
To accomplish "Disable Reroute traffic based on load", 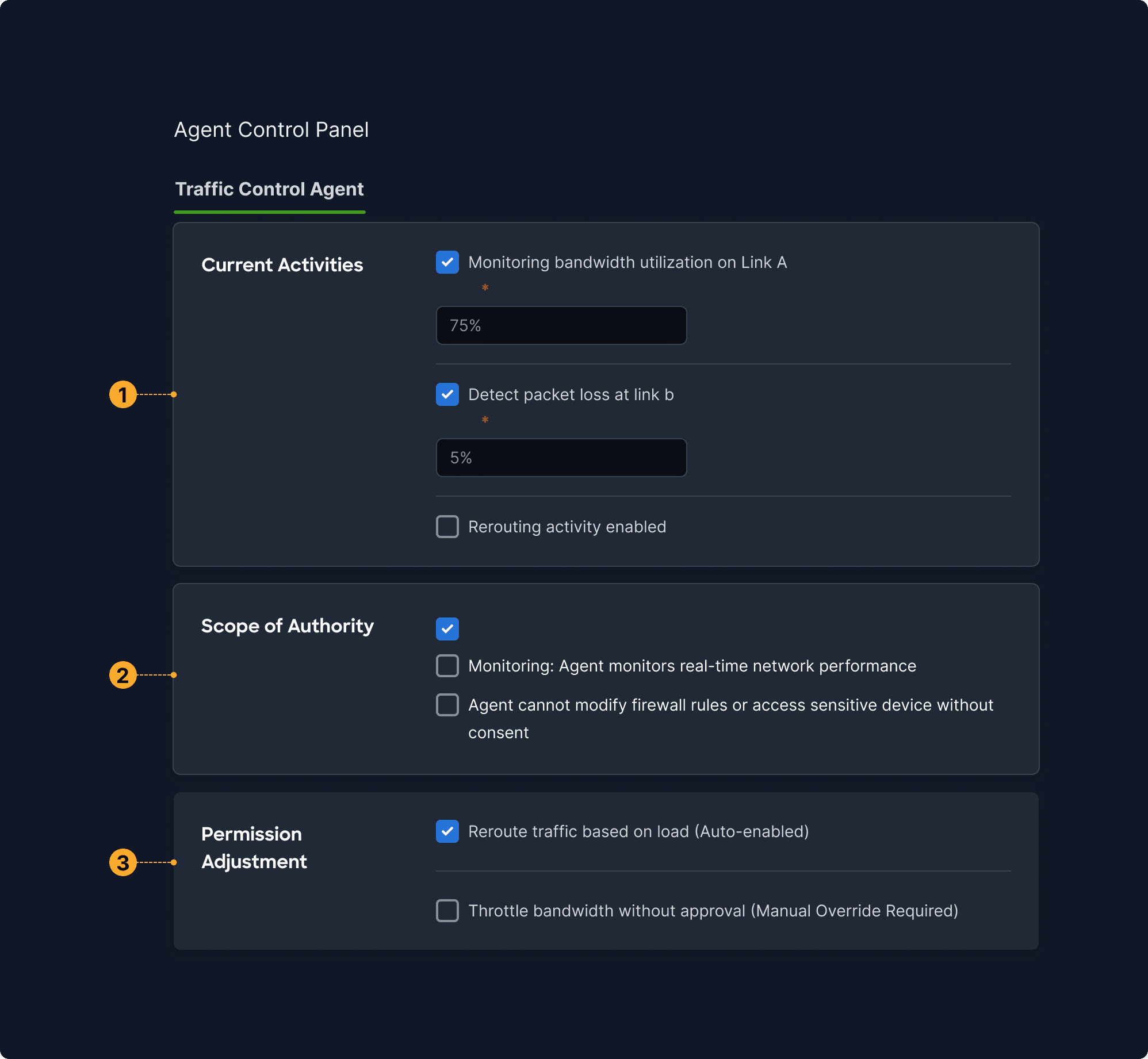I will point(447,831).
